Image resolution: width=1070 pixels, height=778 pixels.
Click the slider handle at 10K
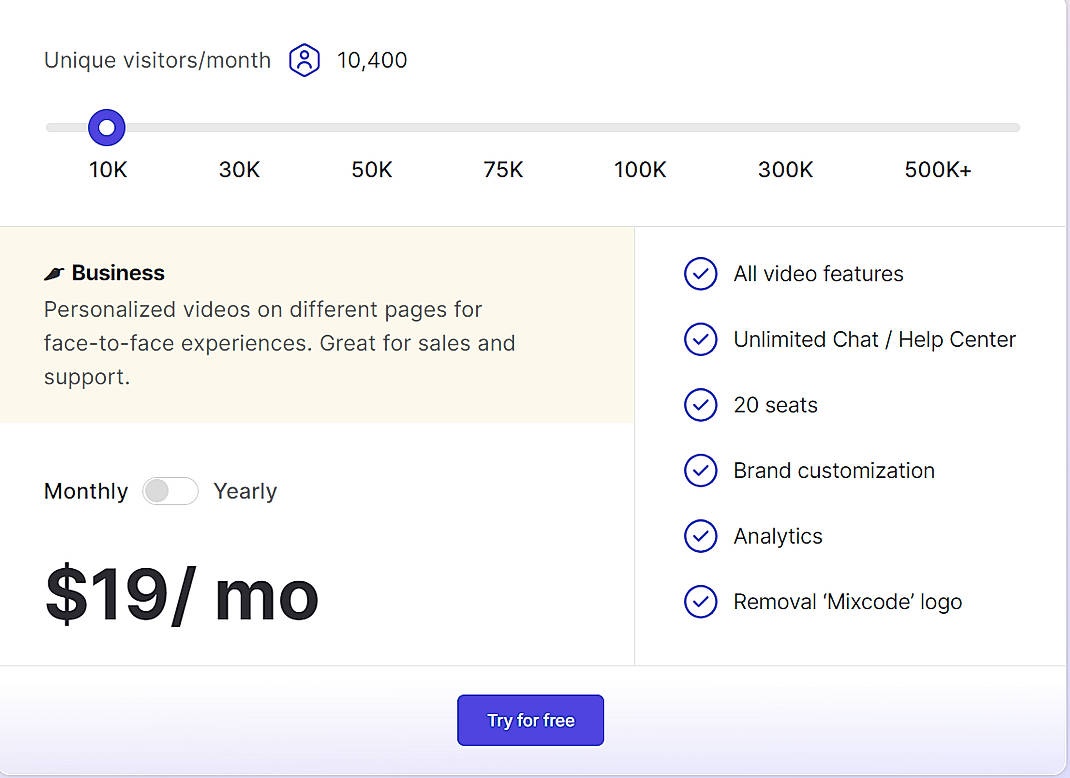[x=106, y=127]
